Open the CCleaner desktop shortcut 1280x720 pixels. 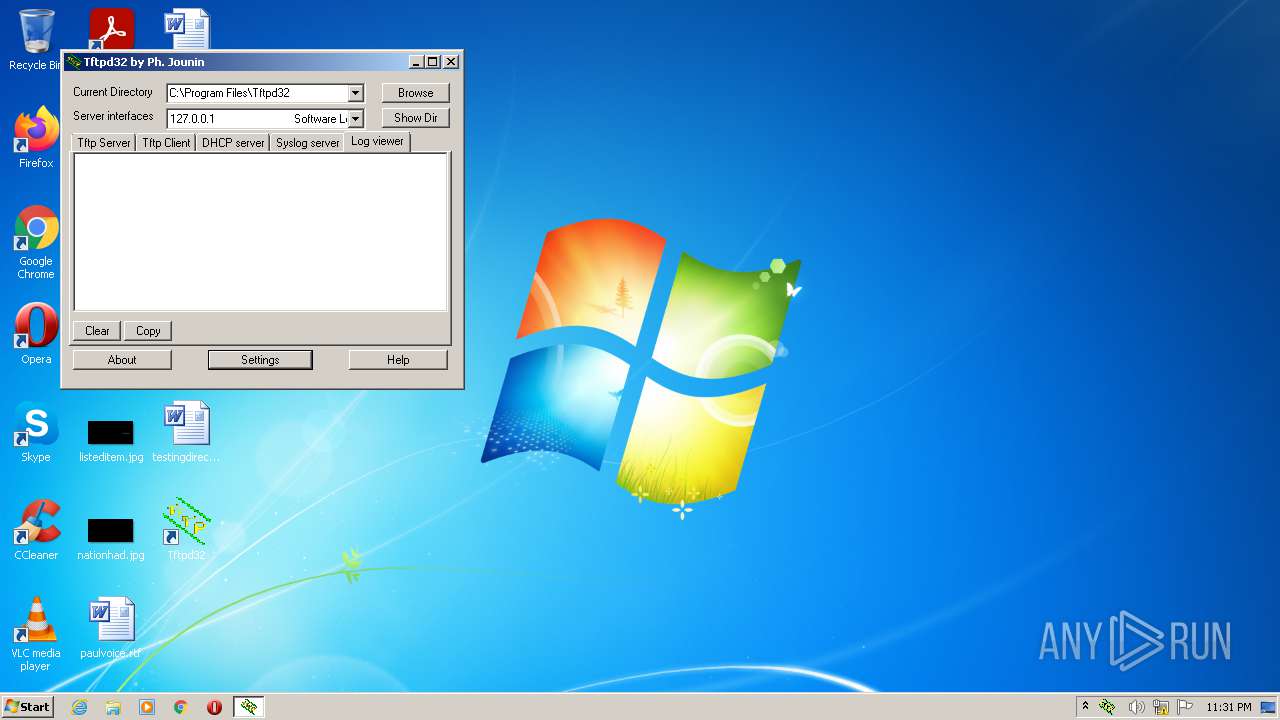(x=36, y=530)
